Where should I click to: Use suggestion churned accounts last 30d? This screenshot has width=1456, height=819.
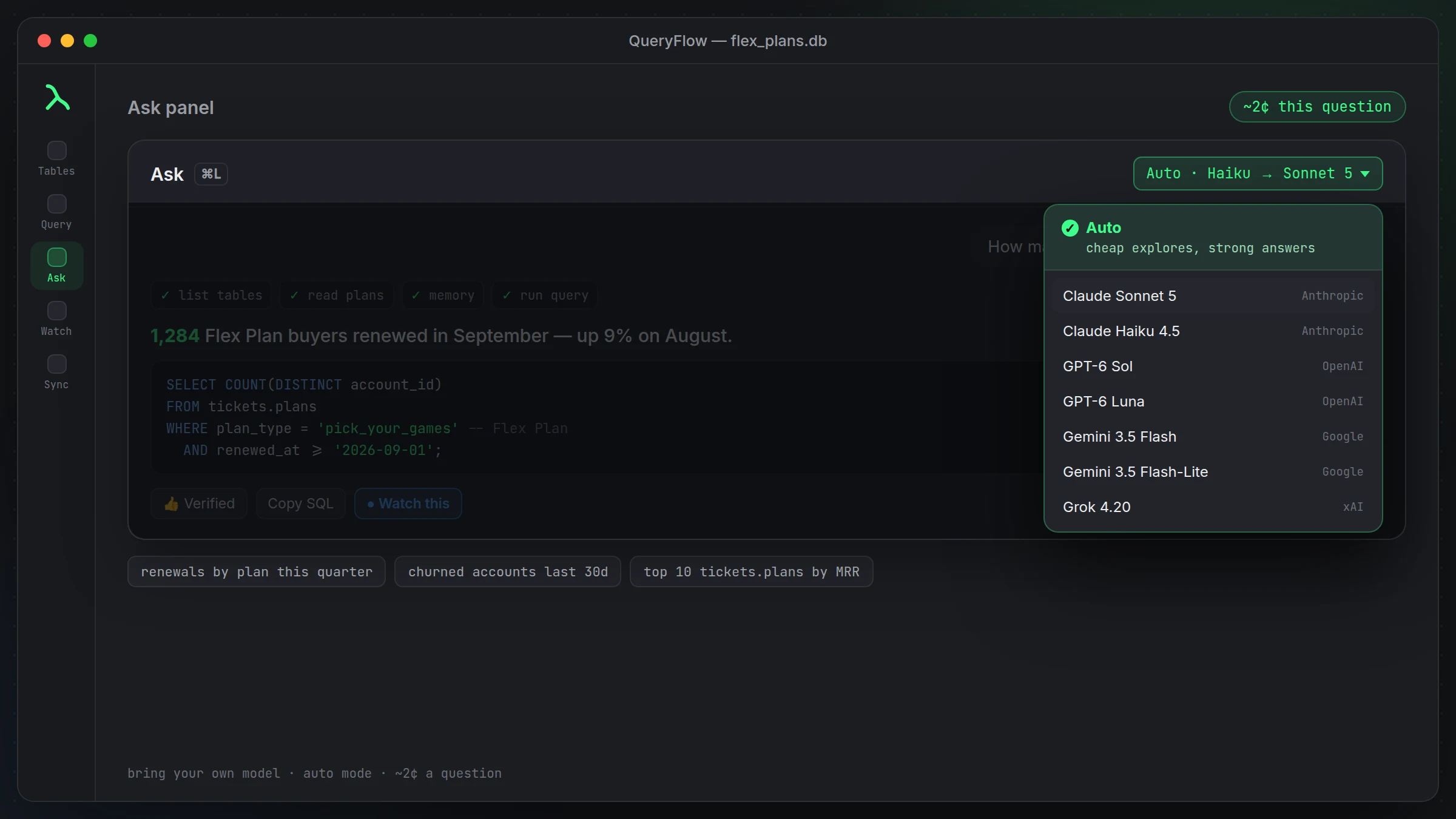pyautogui.click(x=508, y=571)
